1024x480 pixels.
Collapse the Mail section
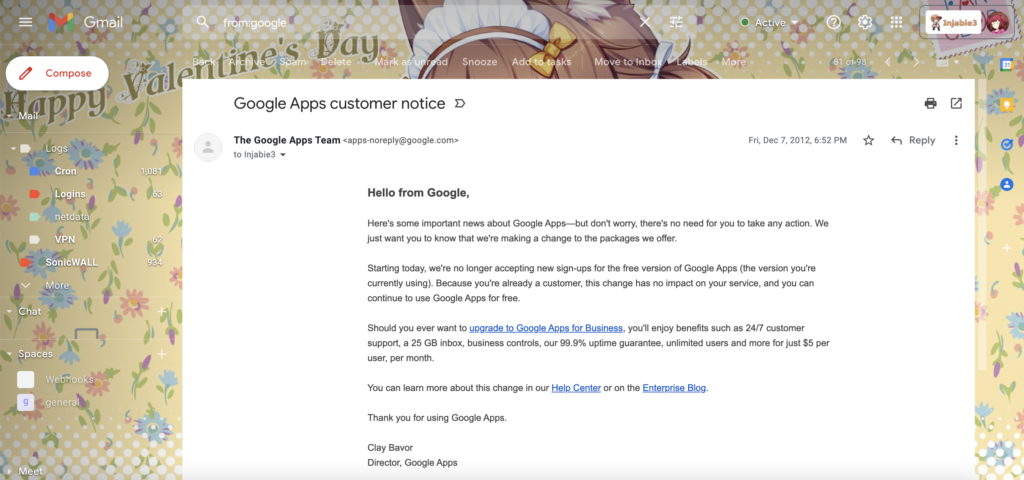click(x=9, y=116)
